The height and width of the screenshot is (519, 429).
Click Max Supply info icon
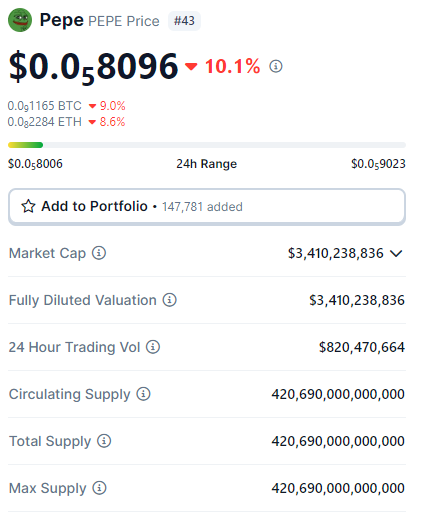click(x=99, y=488)
